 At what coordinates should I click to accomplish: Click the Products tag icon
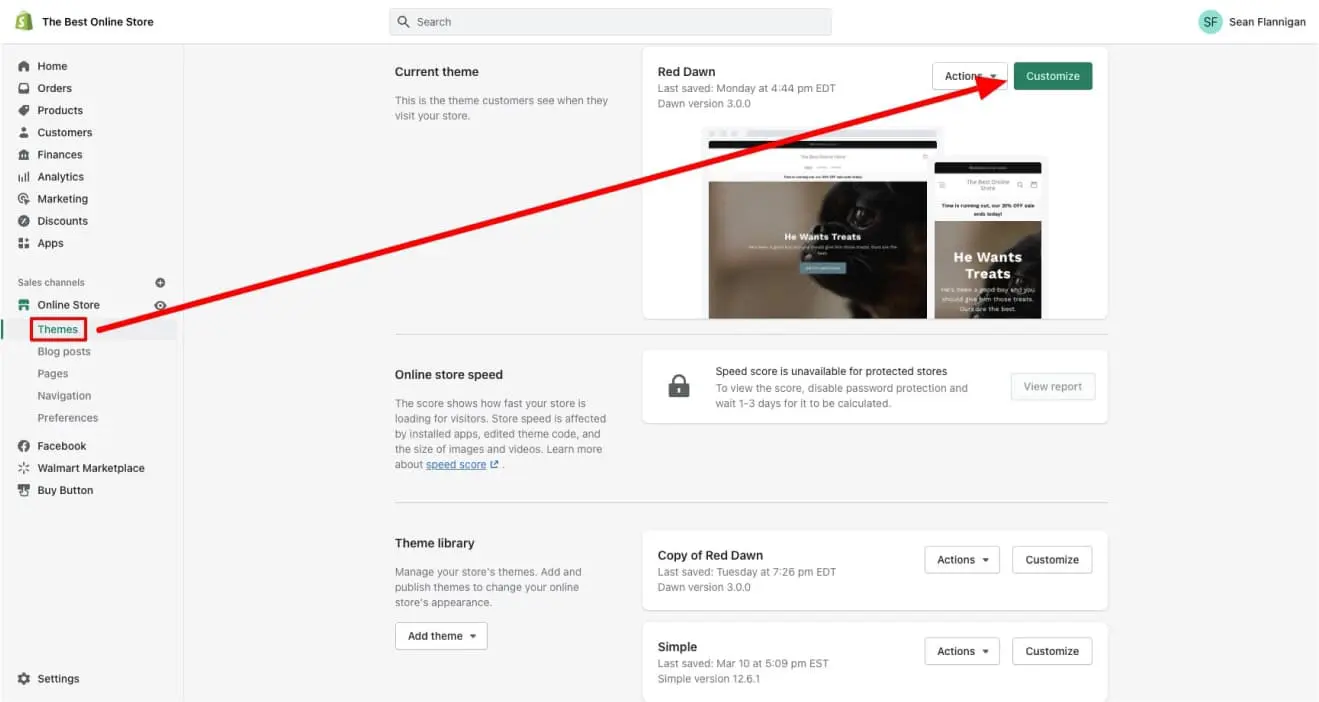24,110
